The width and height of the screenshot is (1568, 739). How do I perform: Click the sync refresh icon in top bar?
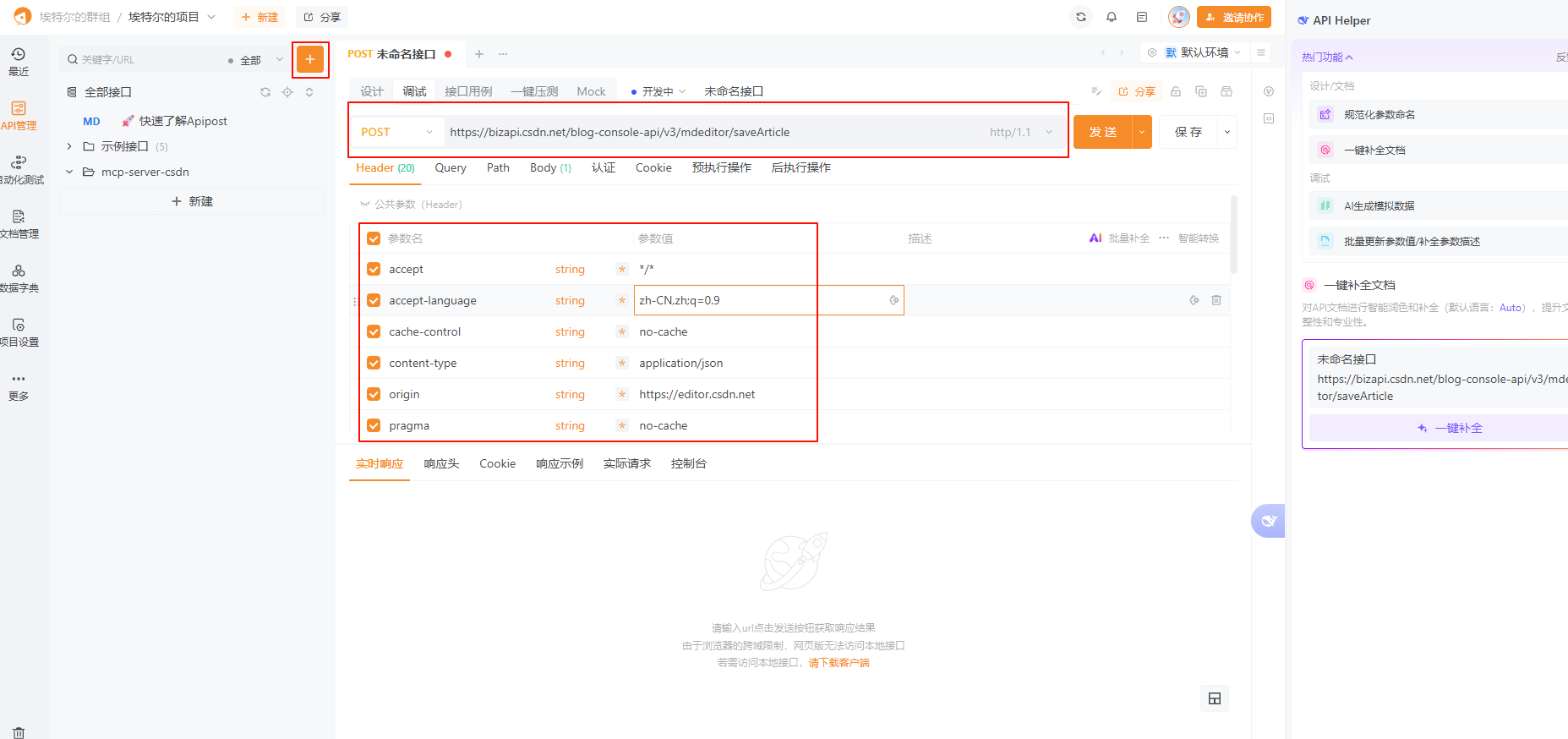coord(1081,17)
